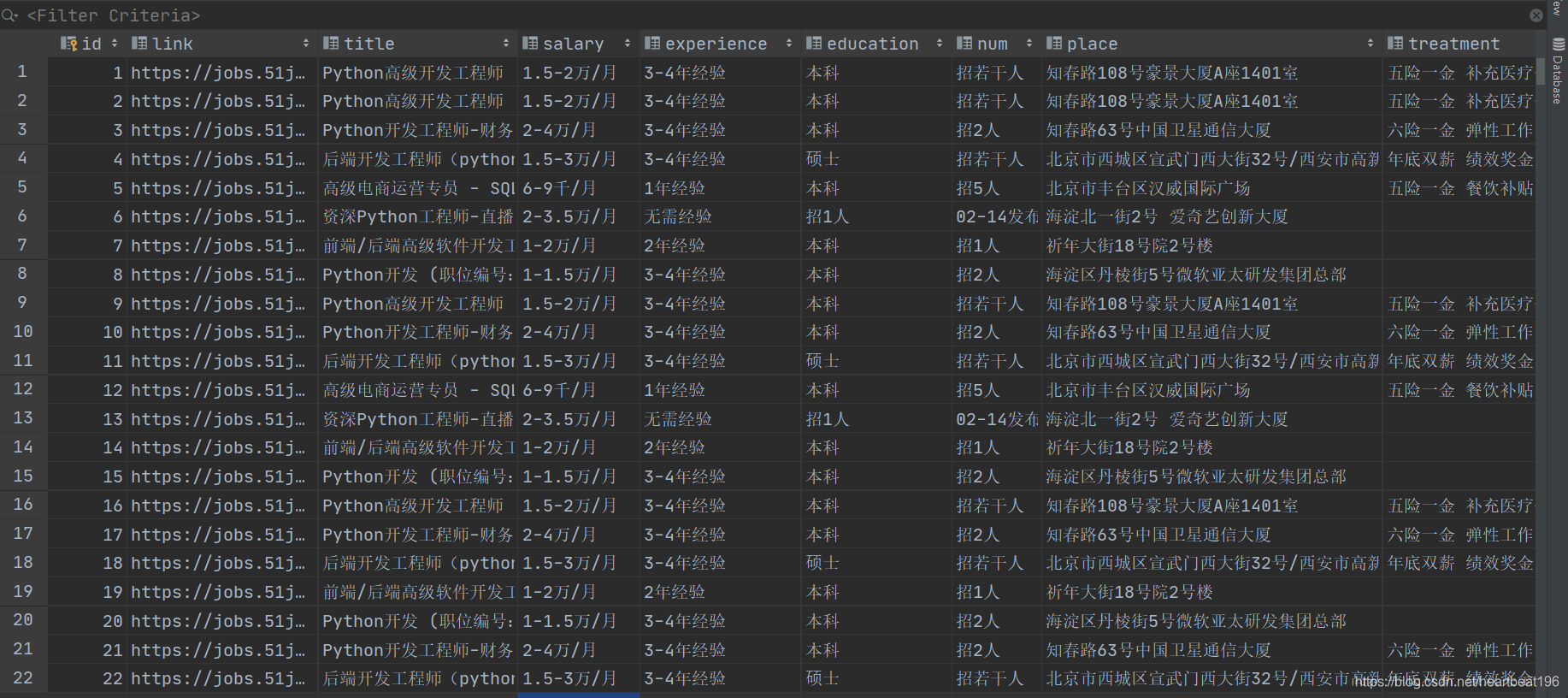Click the treatment column table icon
The width and height of the screenshot is (1568, 698).
click(x=1395, y=43)
